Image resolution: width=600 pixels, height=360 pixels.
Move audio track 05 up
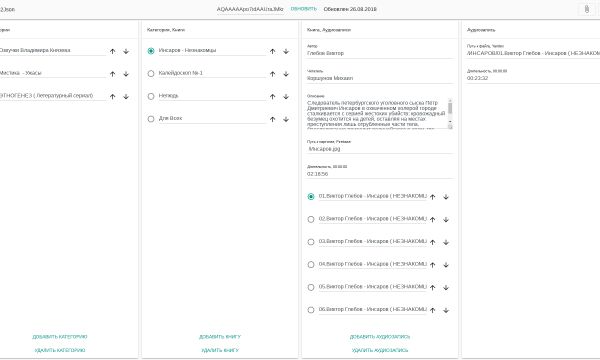tap(432, 288)
